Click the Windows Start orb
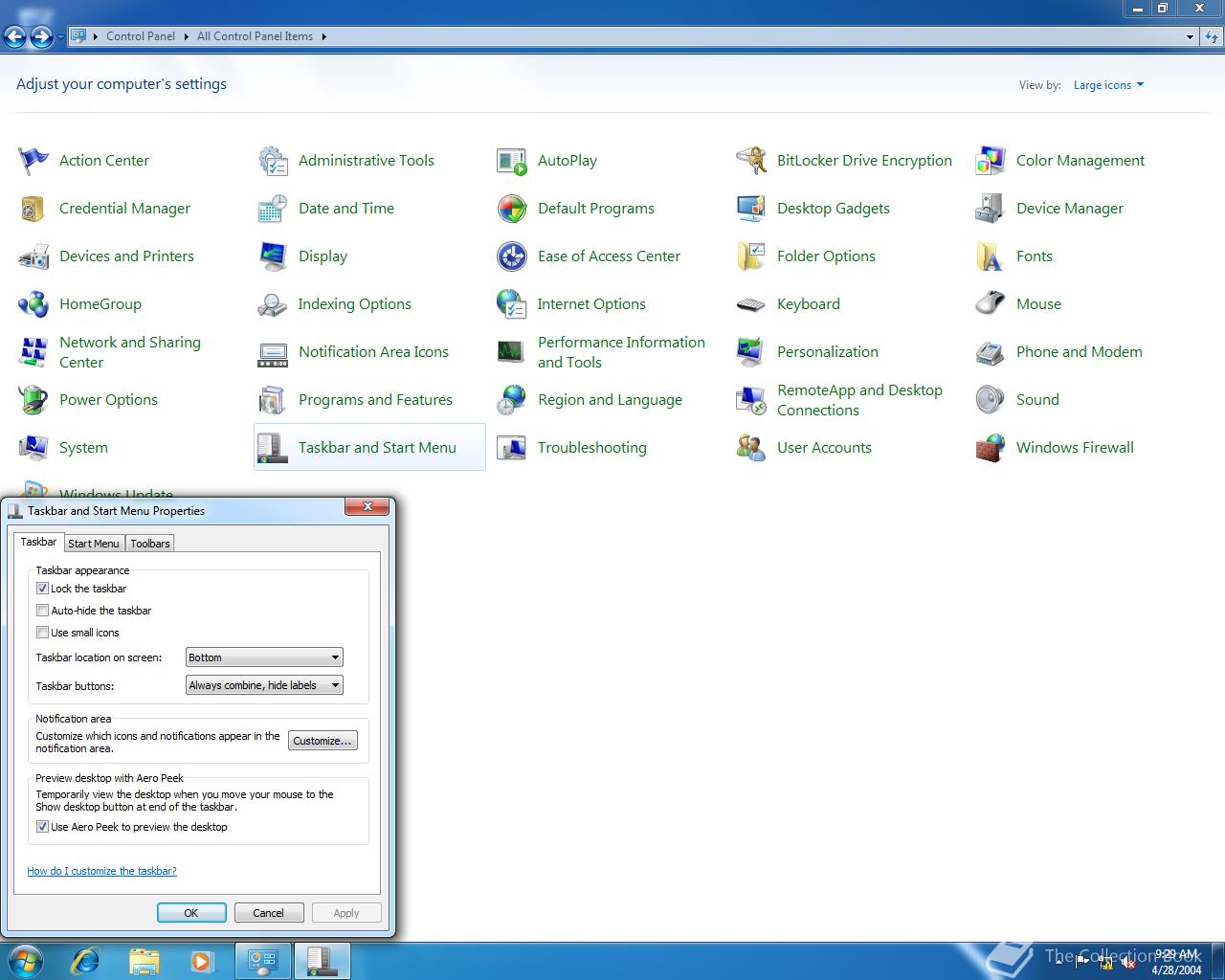This screenshot has width=1225, height=980. 26,961
